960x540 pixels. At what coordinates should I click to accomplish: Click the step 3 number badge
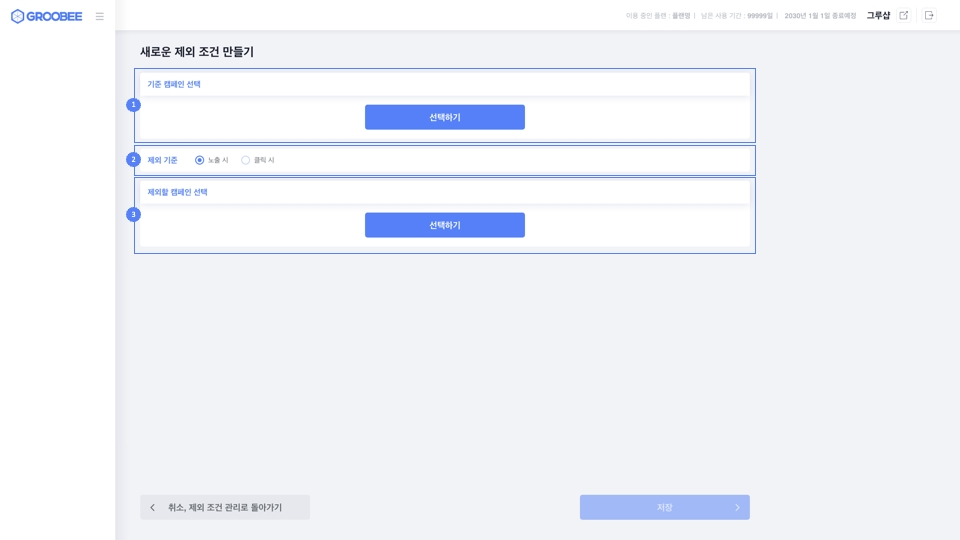133,214
